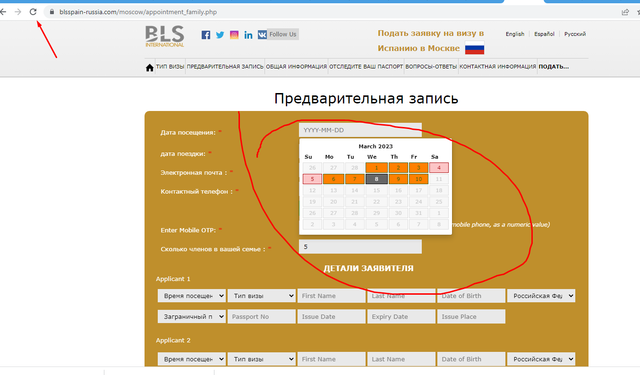Image resolution: width=640 pixels, height=375 pixels.
Task: Switch site language to Русский
Action: [575, 34]
